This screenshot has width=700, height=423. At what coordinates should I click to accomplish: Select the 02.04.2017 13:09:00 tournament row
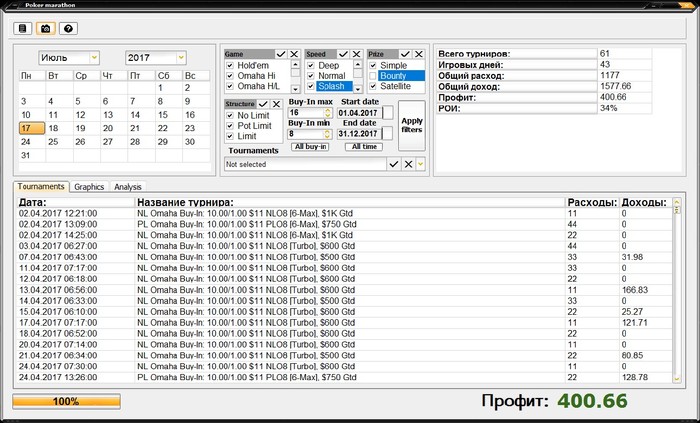[x=345, y=224]
